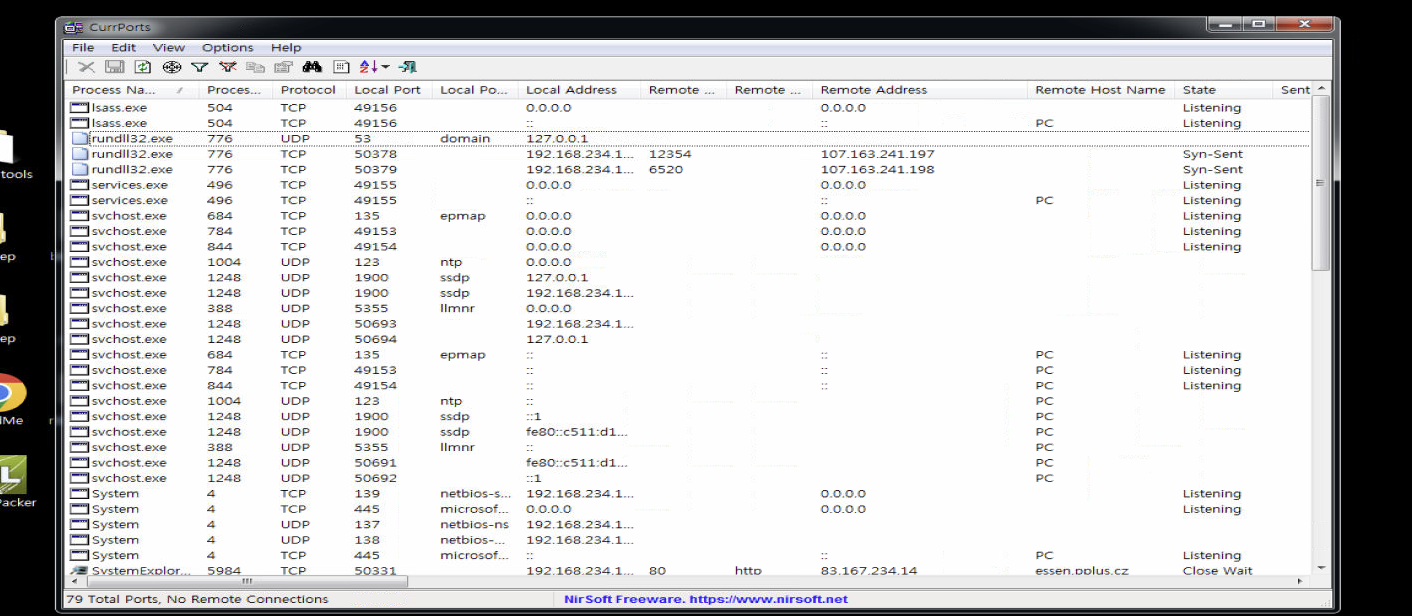Open the filter funnel toolbar icon
The height and width of the screenshot is (616, 1412).
coord(199,67)
